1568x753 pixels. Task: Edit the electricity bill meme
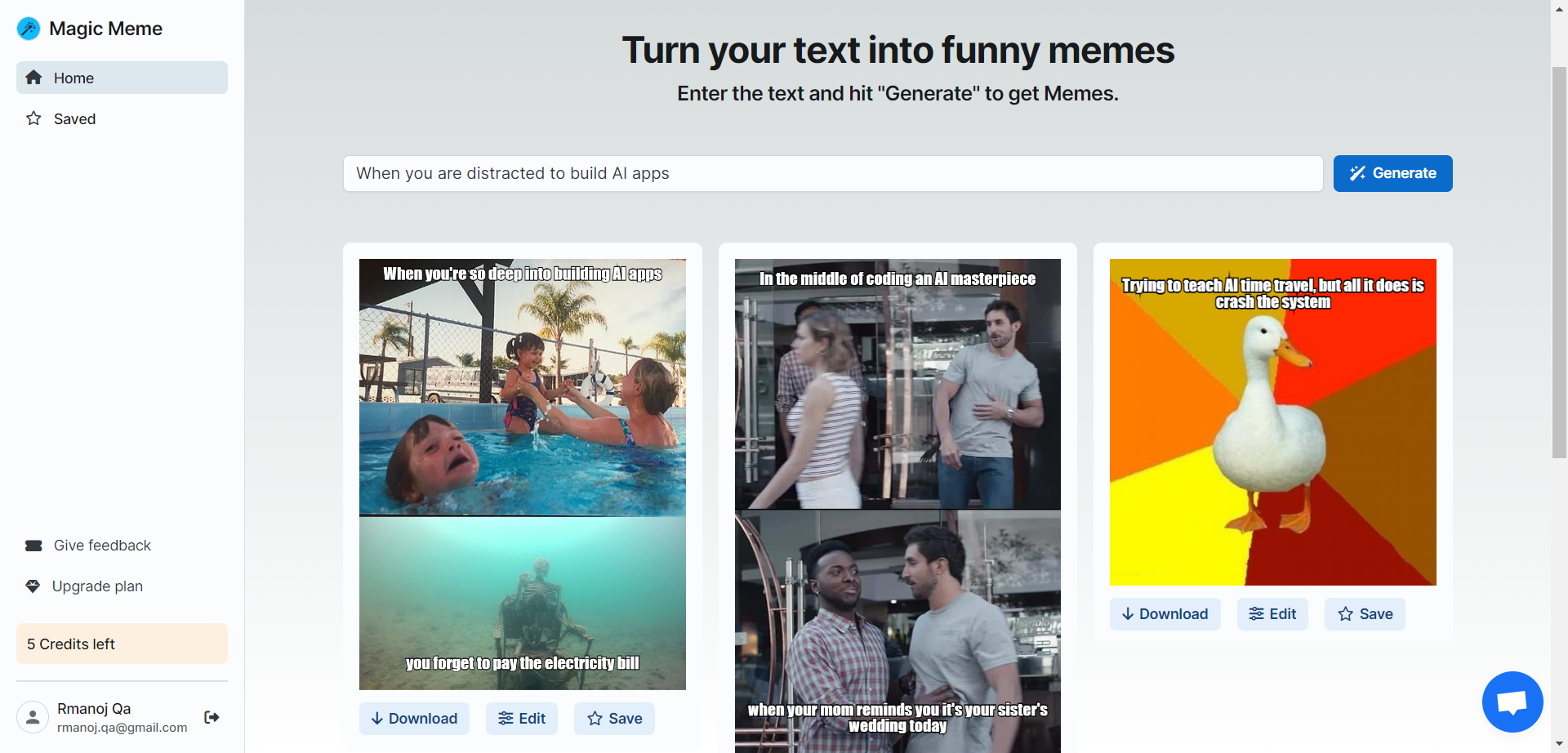point(522,719)
